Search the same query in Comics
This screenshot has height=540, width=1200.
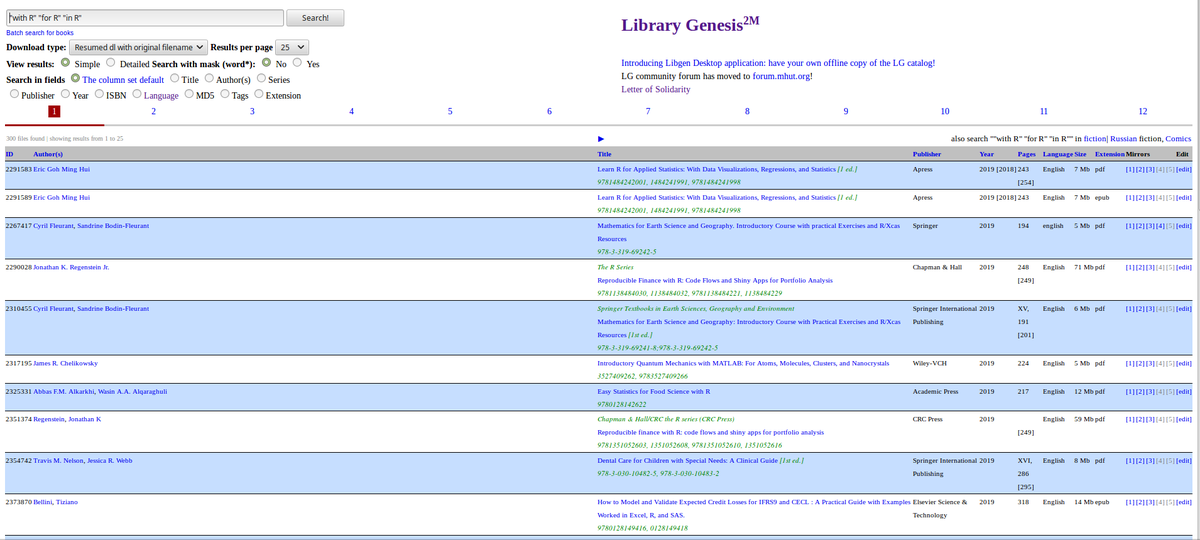[1179, 138]
